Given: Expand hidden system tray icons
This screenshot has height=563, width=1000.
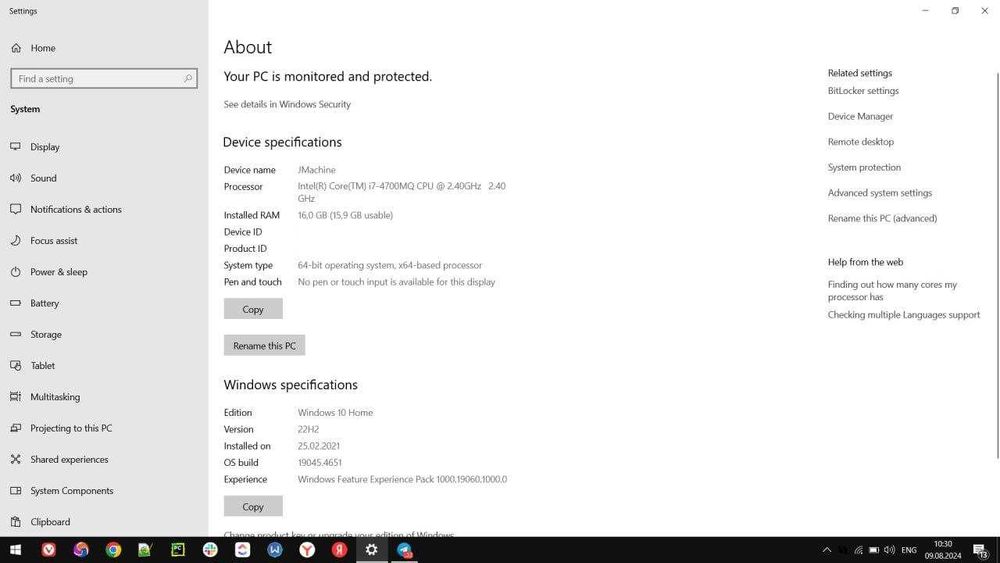Looking at the screenshot, I should coord(827,550).
